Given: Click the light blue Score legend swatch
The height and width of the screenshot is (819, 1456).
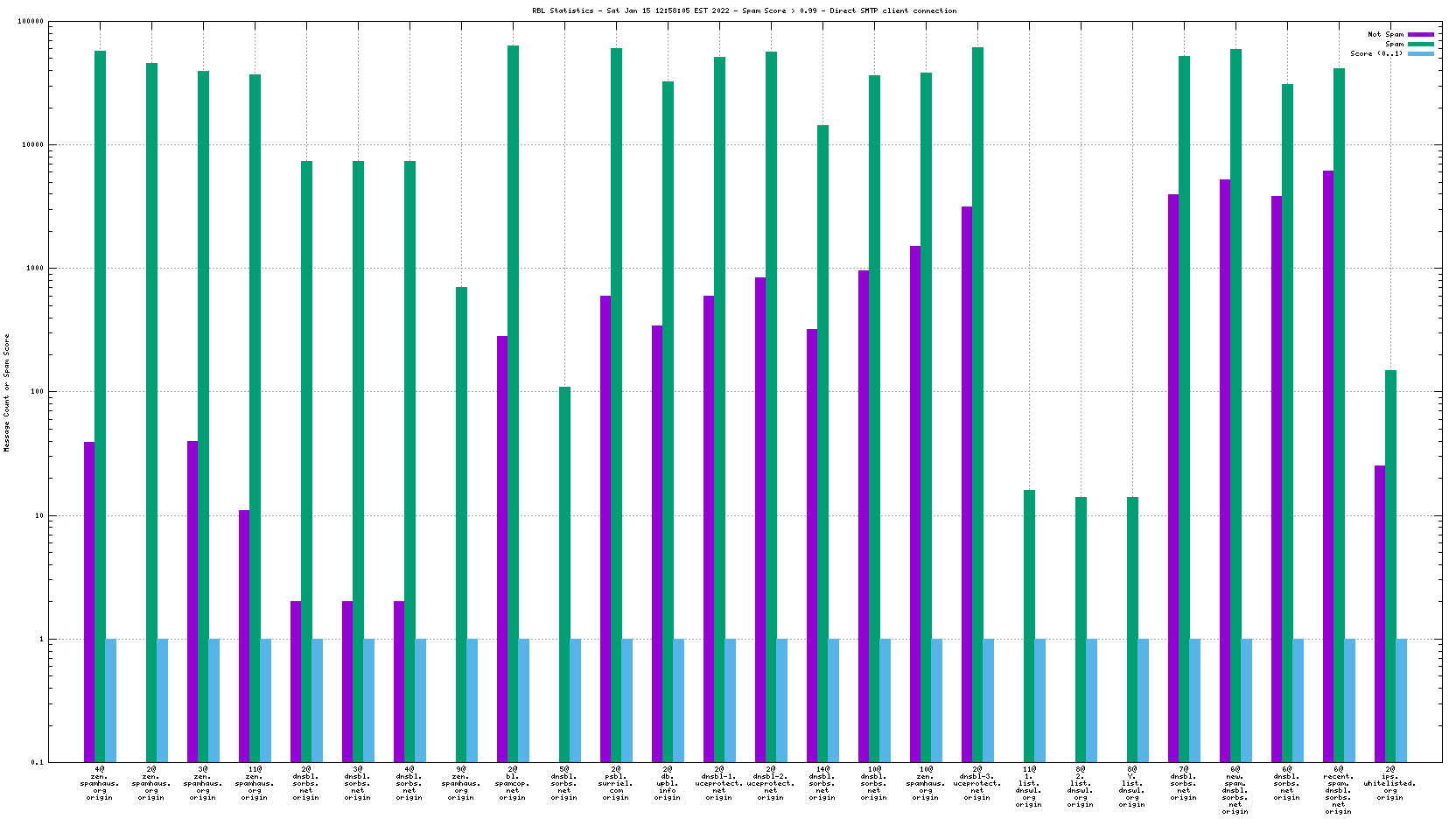Looking at the screenshot, I should (1421, 53).
